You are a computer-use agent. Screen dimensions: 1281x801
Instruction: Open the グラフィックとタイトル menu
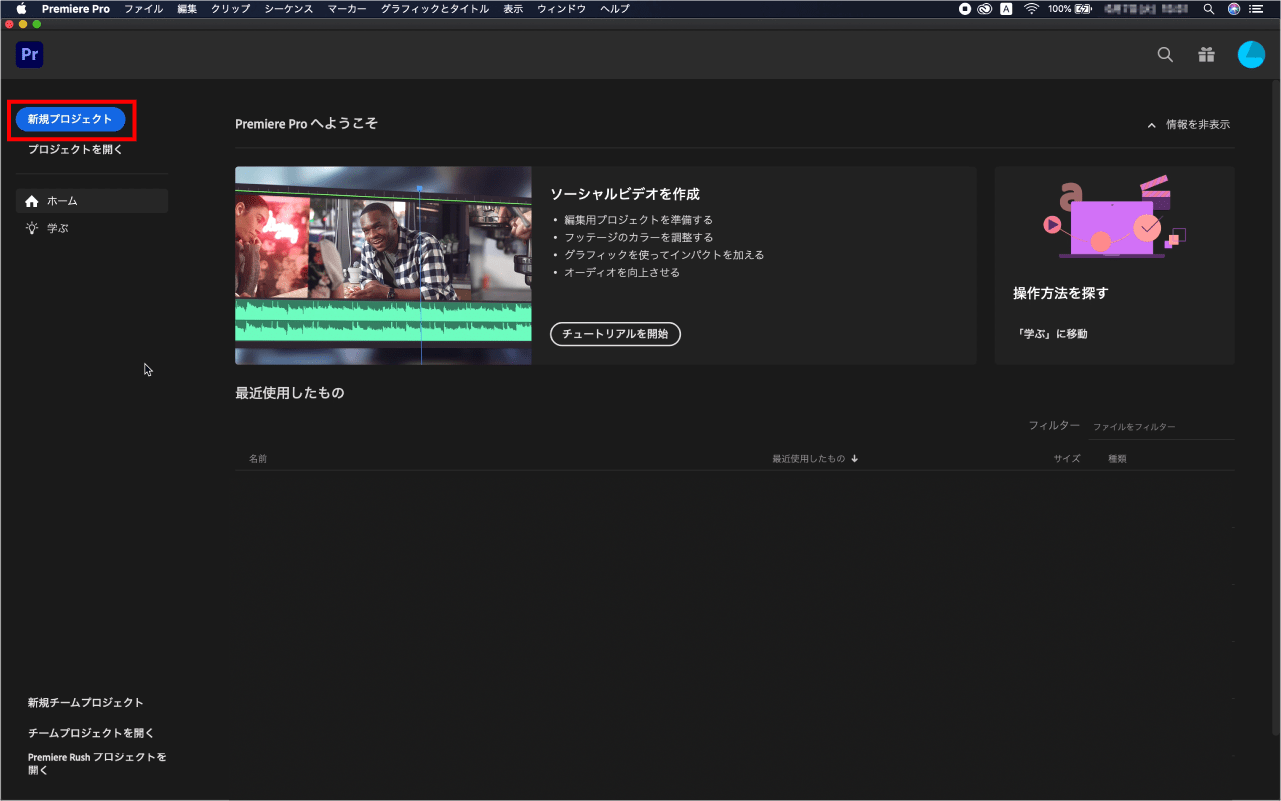tap(435, 9)
